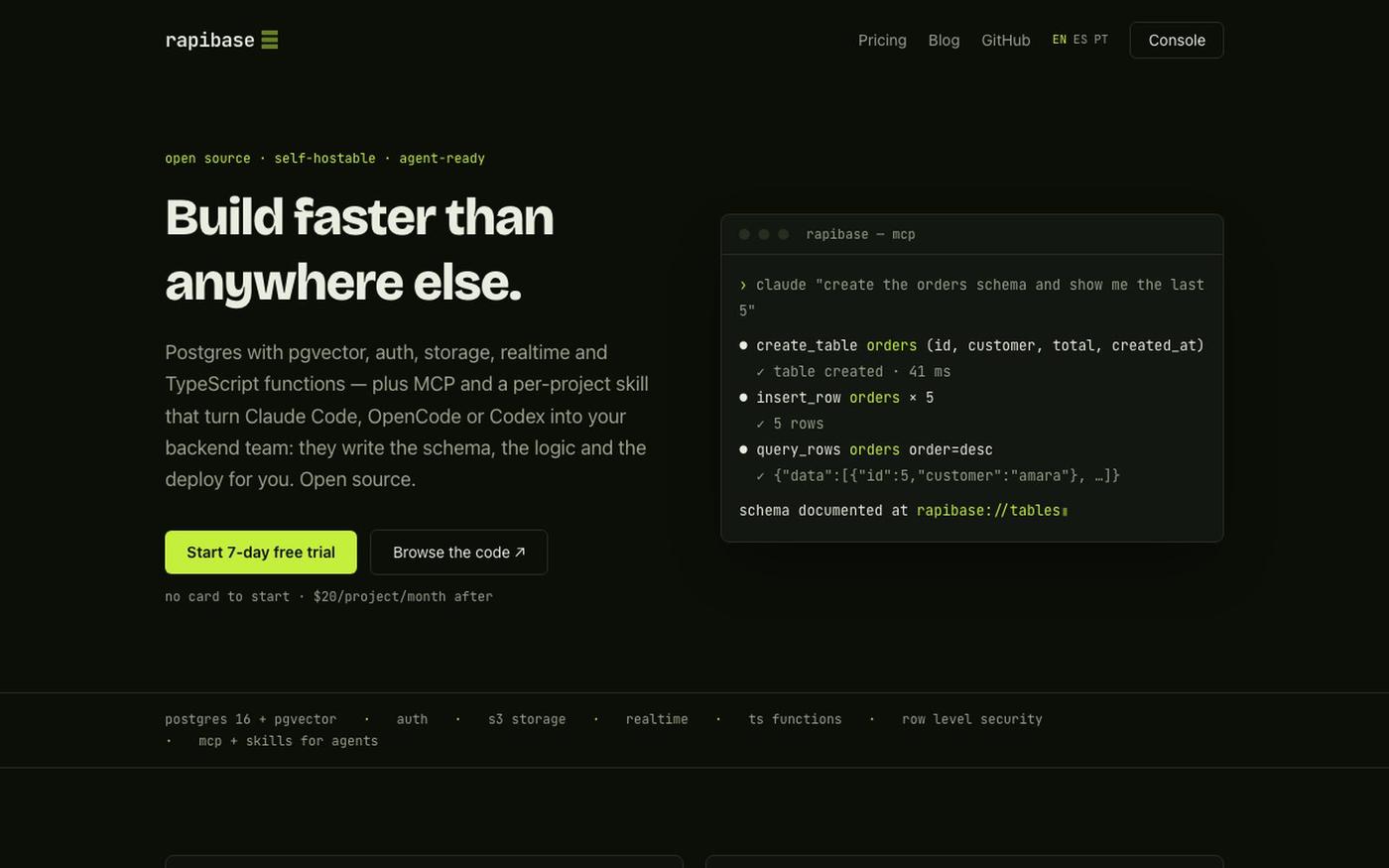This screenshot has width=1389, height=868.
Task: Open the Pricing page
Action: (x=882, y=40)
